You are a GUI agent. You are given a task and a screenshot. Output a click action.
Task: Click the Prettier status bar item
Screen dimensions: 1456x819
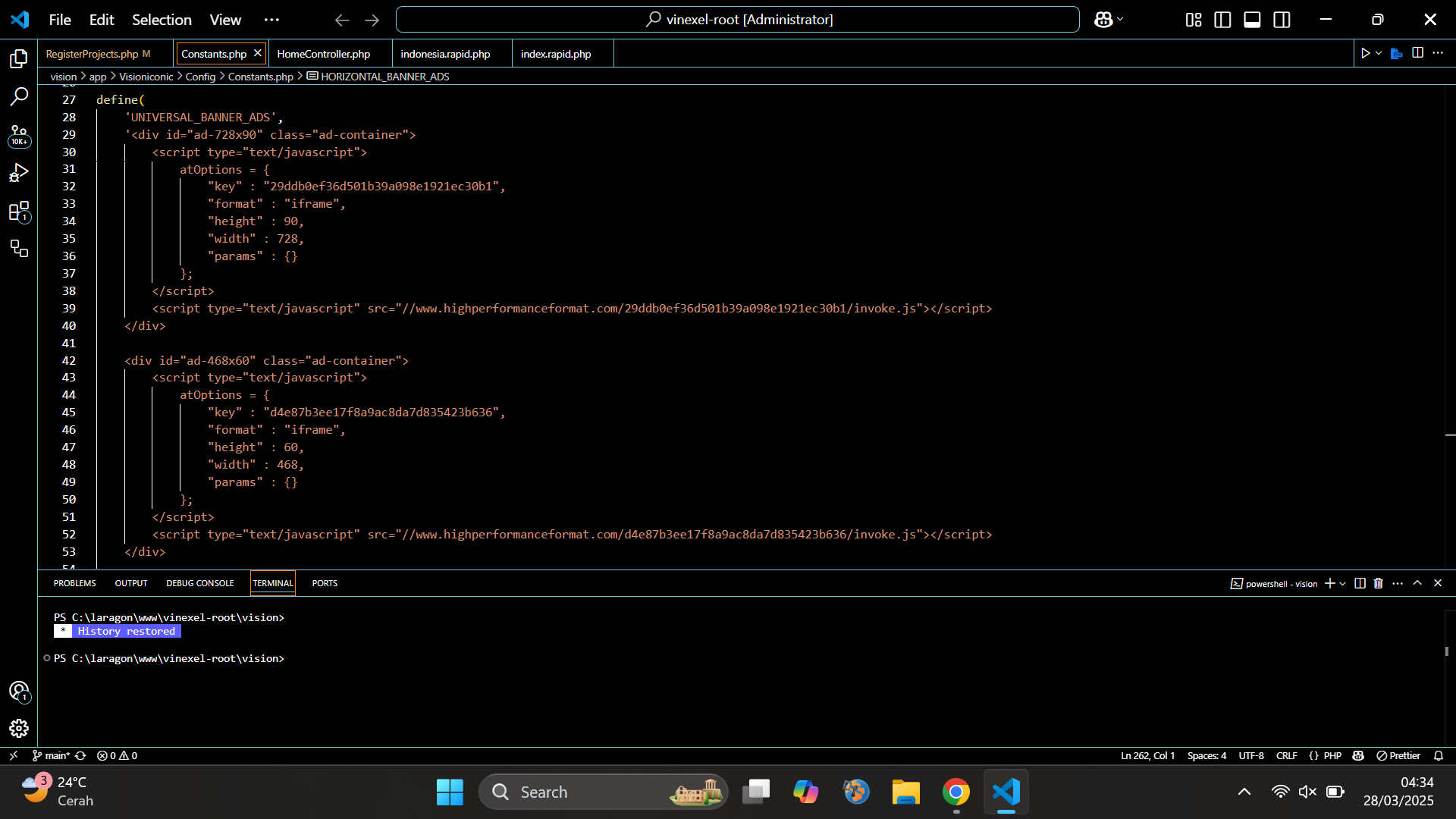coord(1398,755)
